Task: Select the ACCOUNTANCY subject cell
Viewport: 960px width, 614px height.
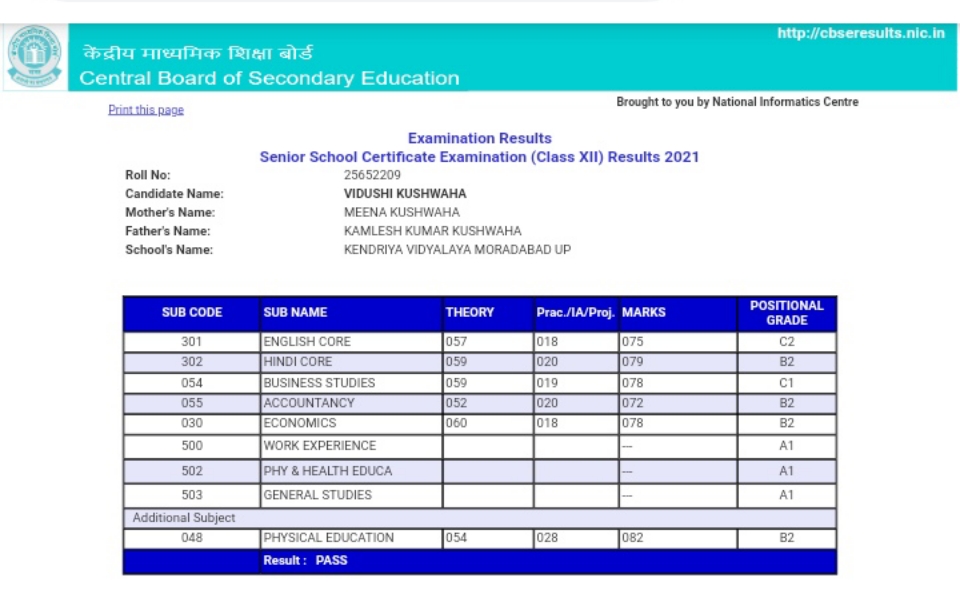Action: tap(351, 403)
